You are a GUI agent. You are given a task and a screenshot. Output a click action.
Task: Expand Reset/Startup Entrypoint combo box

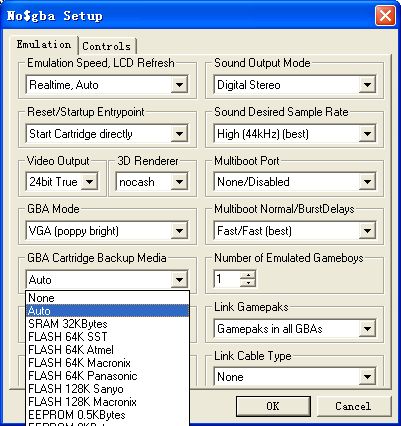tap(179, 134)
